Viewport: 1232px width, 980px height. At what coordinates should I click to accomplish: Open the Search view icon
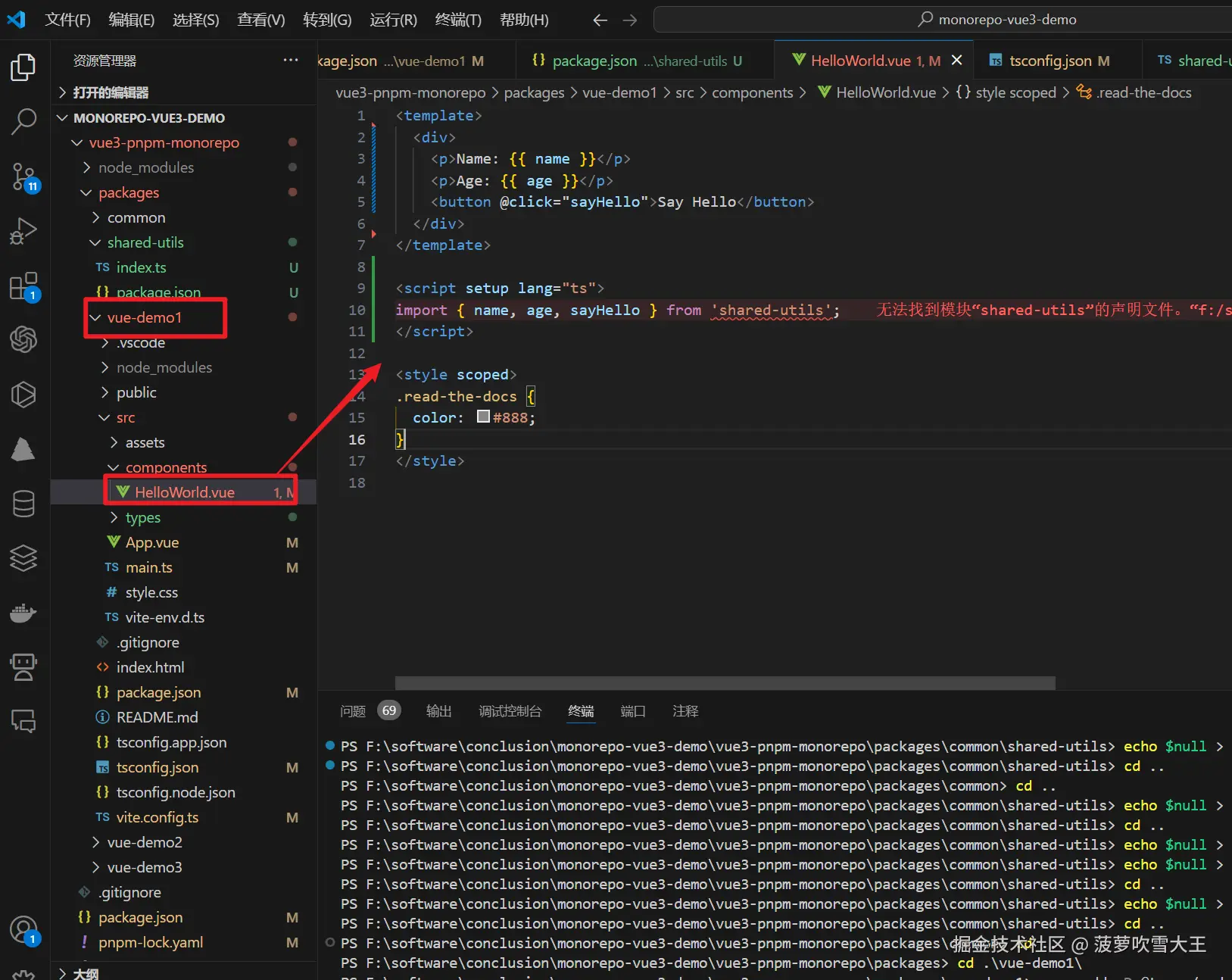[x=23, y=121]
